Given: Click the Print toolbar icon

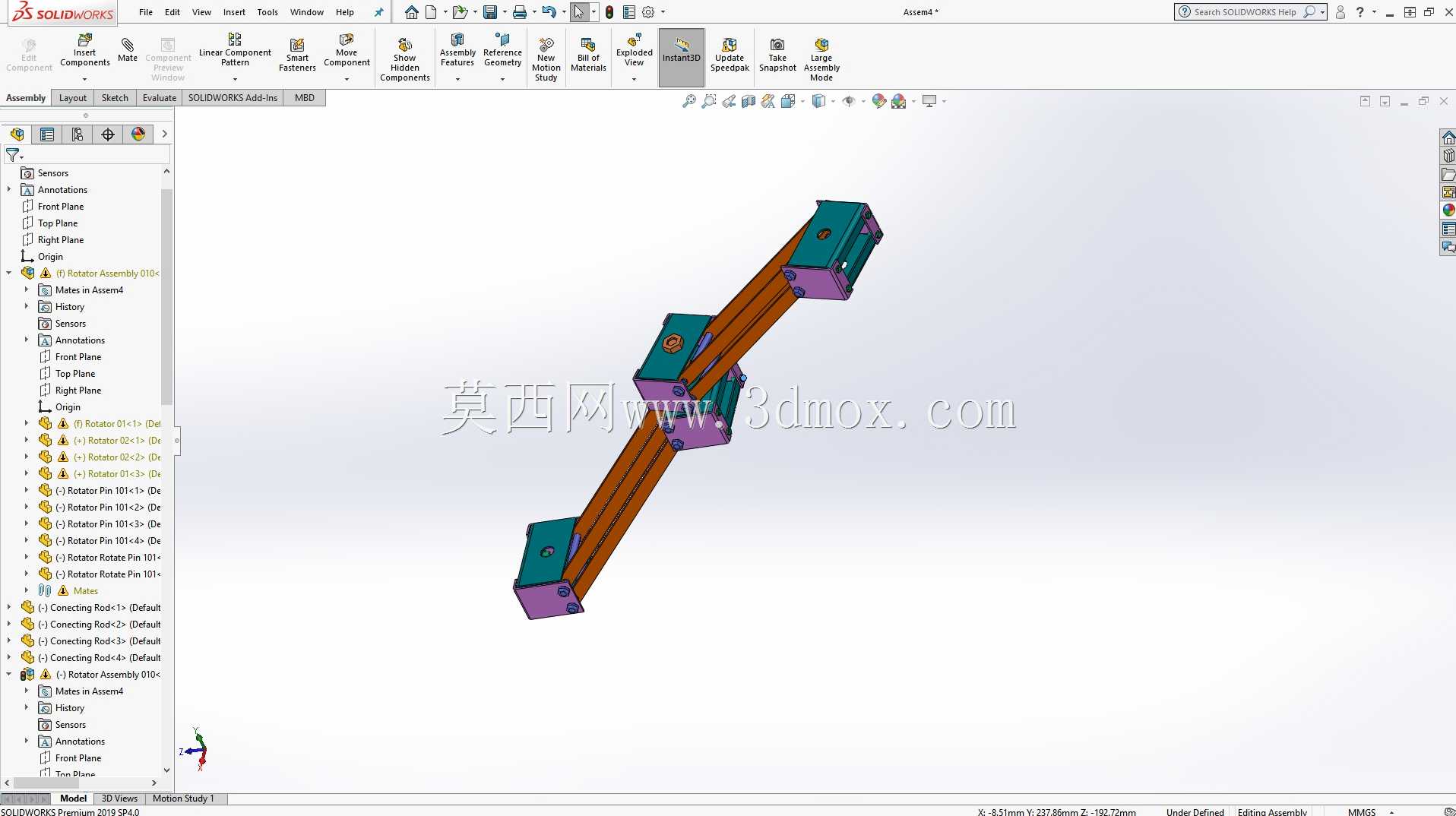Looking at the screenshot, I should [520, 12].
